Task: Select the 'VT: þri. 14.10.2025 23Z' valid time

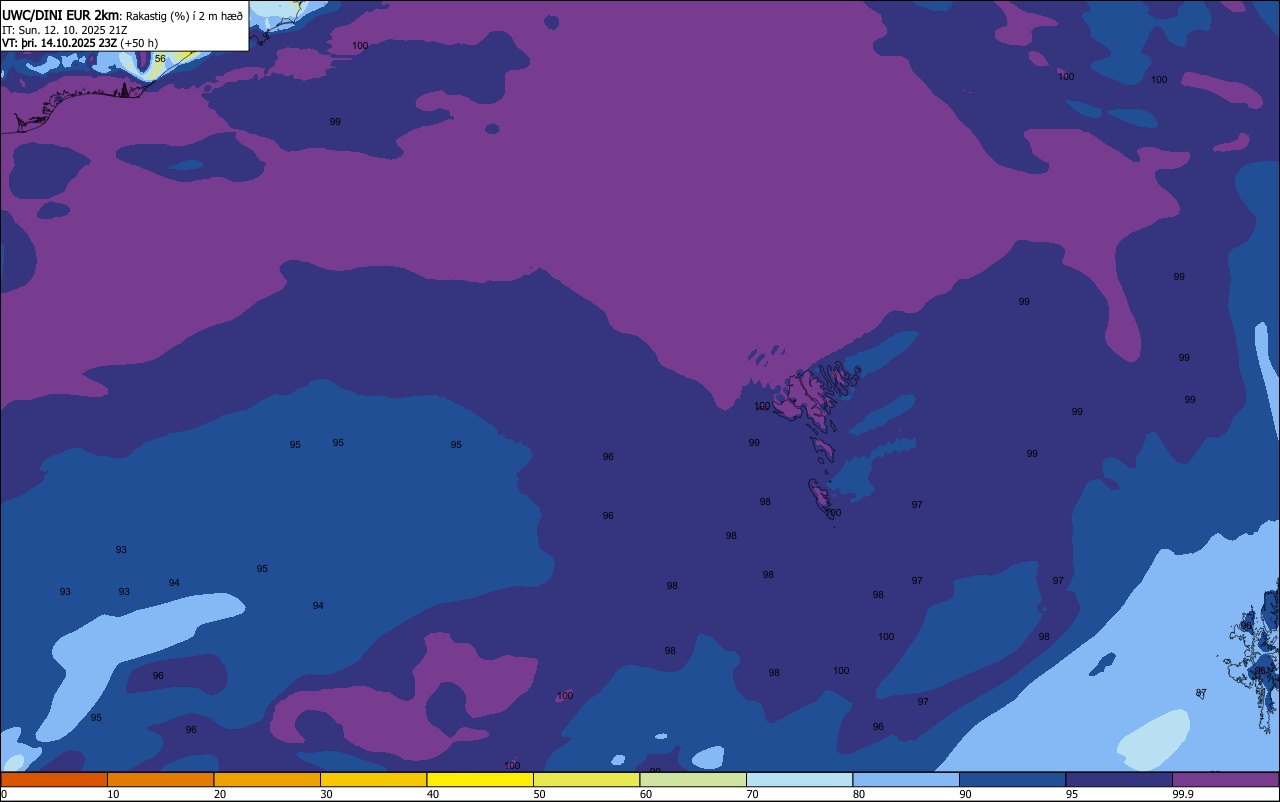Action: pos(60,43)
